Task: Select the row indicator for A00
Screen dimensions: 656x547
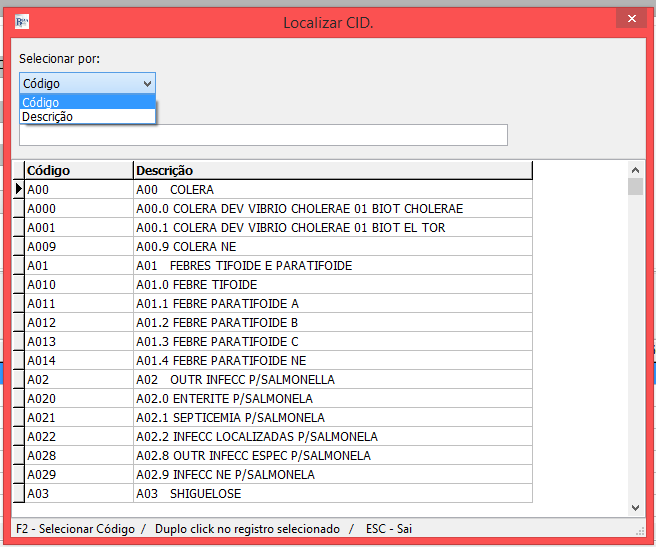Action: pos(18,190)
